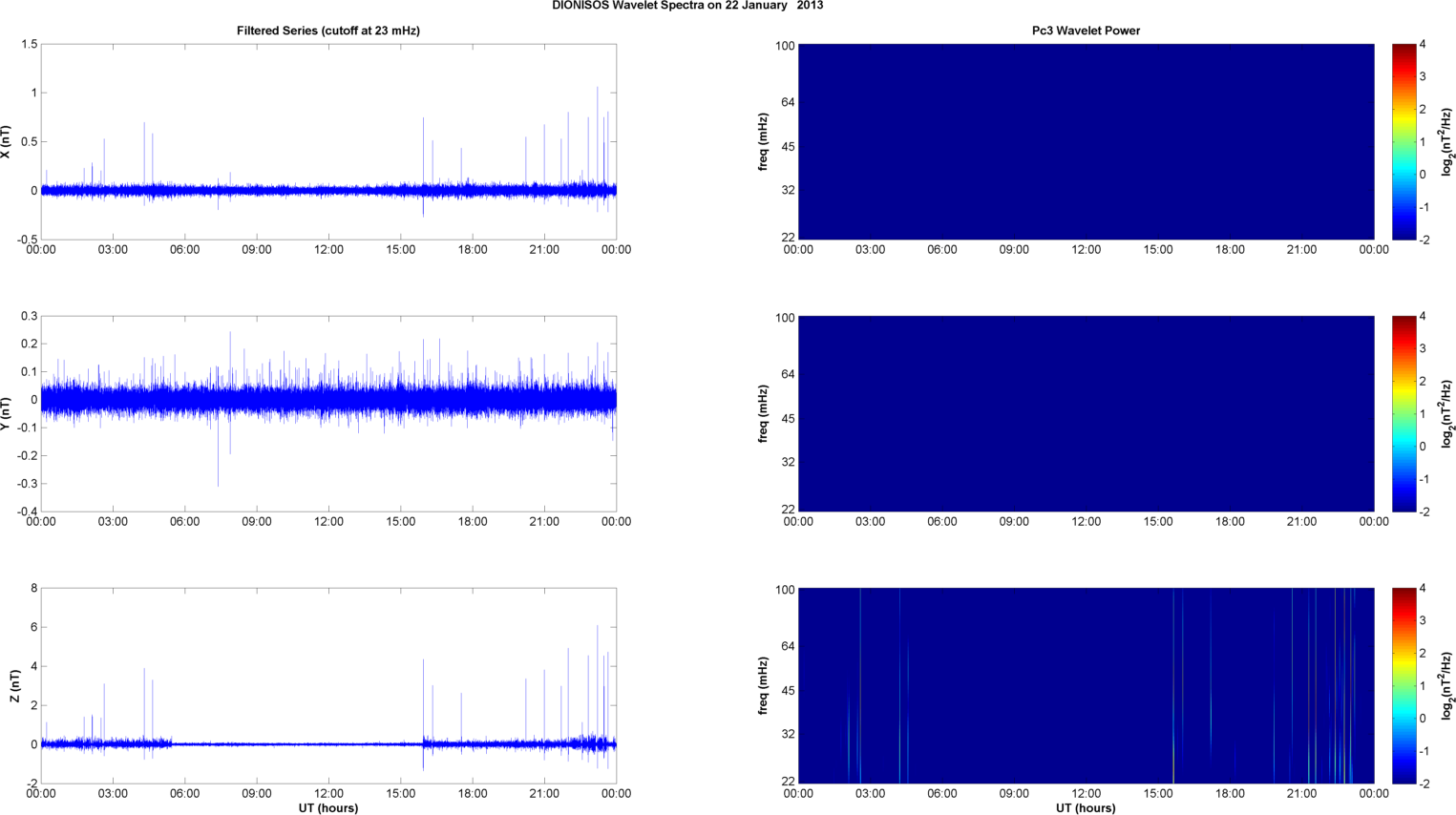Viewport: 1456px width, 815px height.
Task: Click the X (nT) axis label
Action: [x=7, y=141]
